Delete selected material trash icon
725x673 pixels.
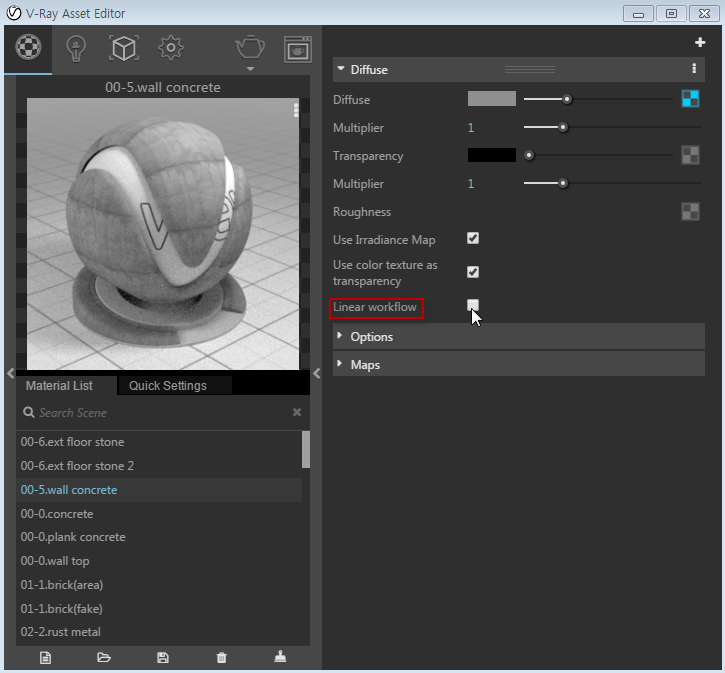(x=221, y=657)
